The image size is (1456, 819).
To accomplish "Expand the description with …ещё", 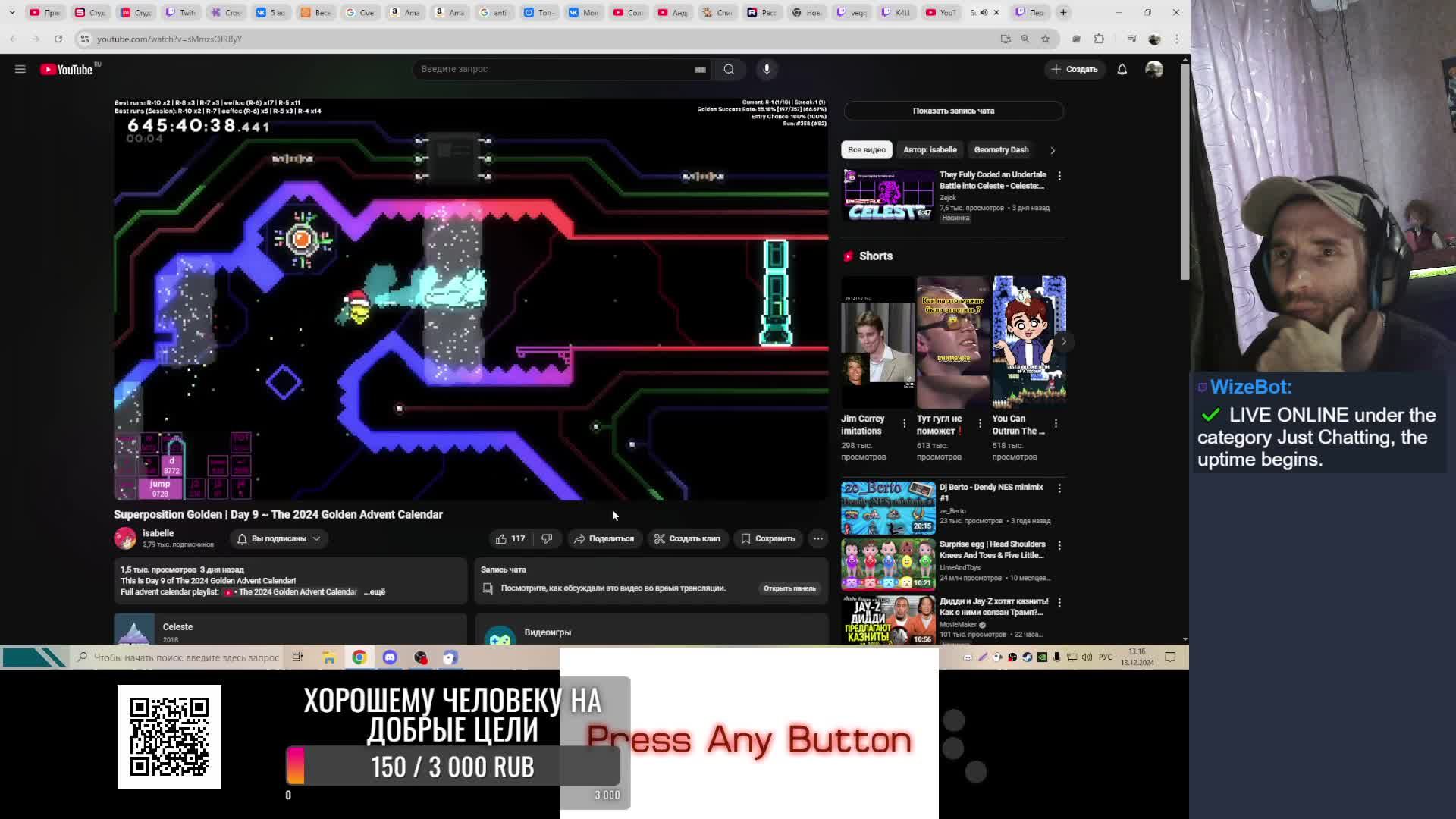I will [375, 591].
